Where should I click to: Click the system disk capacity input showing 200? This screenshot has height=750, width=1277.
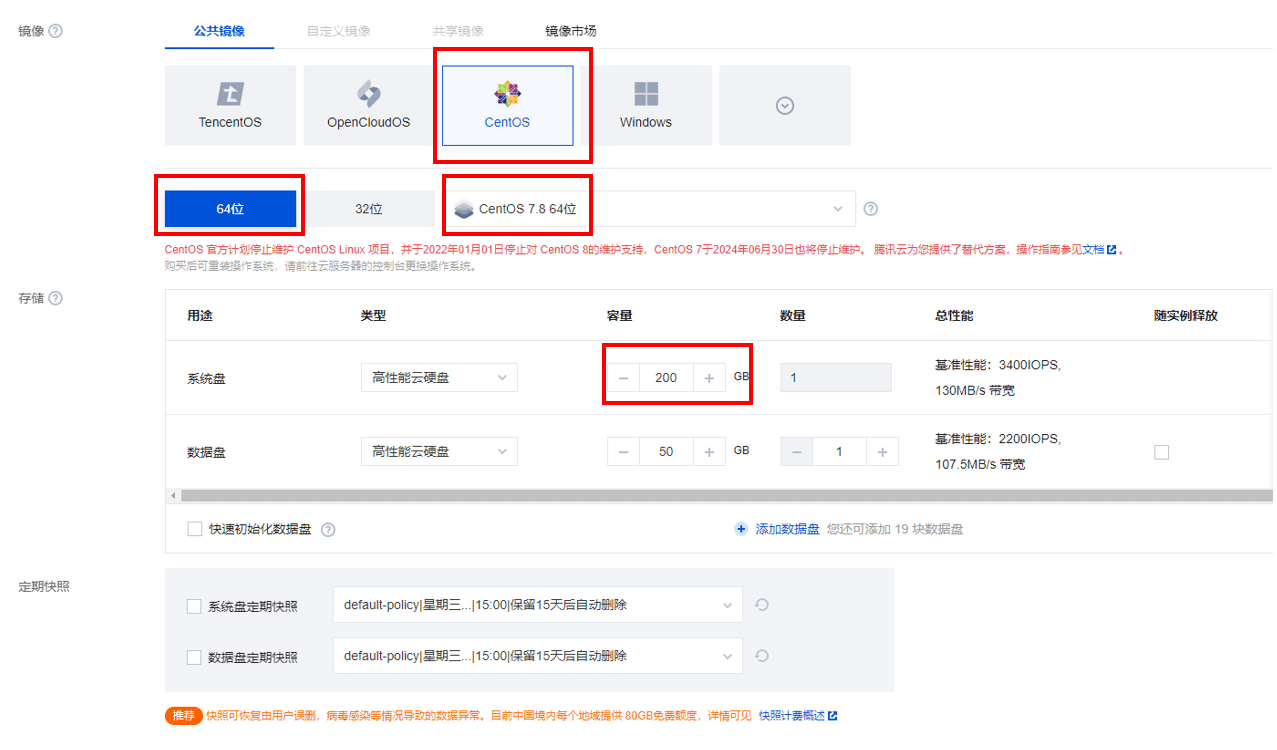pyautogui.click(x=668, y=377)
